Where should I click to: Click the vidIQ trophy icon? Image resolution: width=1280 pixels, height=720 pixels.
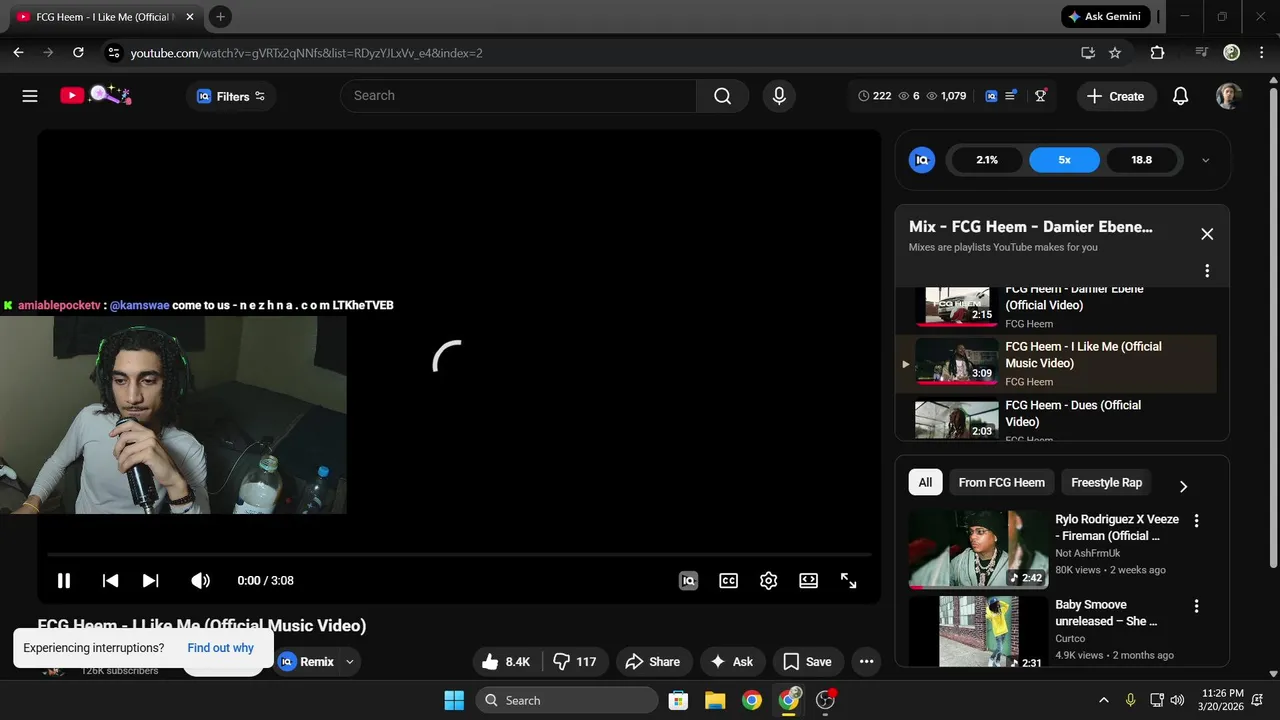pyautogui.click(x=1041, y=96)
